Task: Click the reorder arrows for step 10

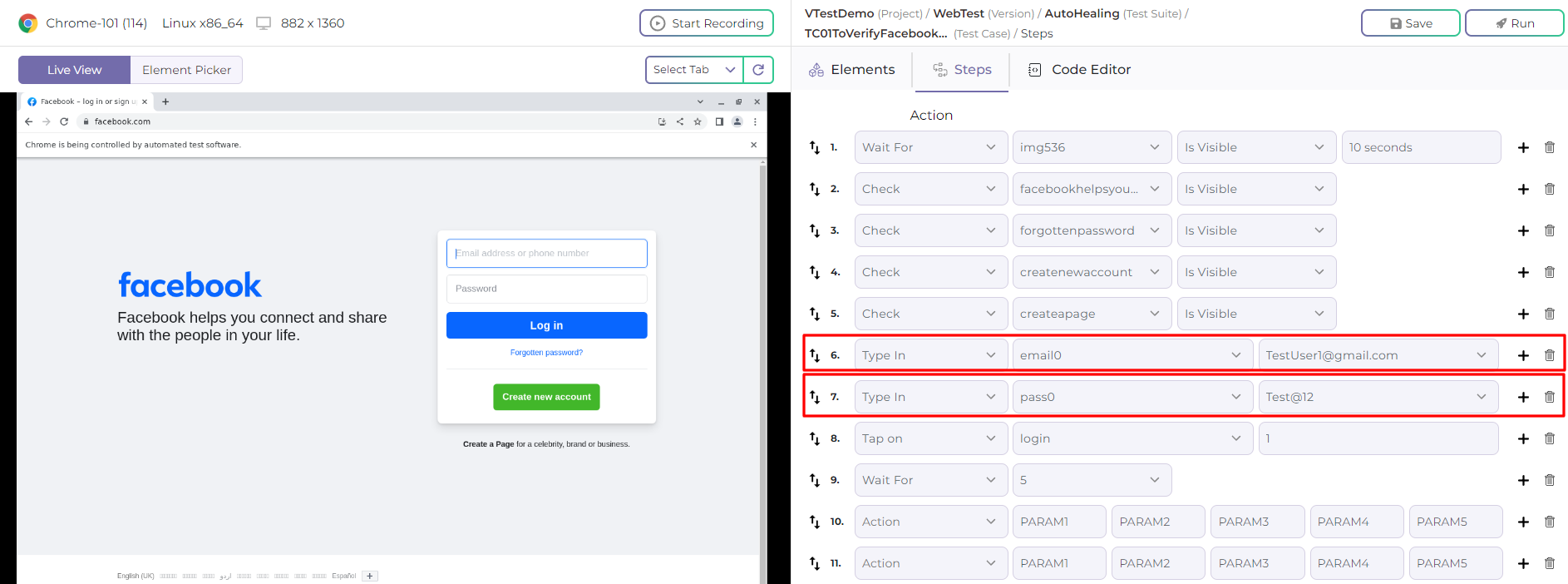Action: tap(815, 522)
